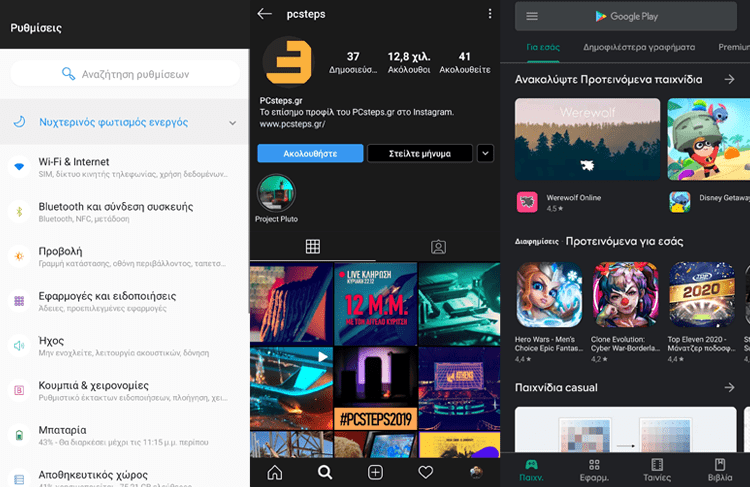View the 12,8 χιλ. Ακόλουθοι followers
The image size is (750, 487).
409,63
